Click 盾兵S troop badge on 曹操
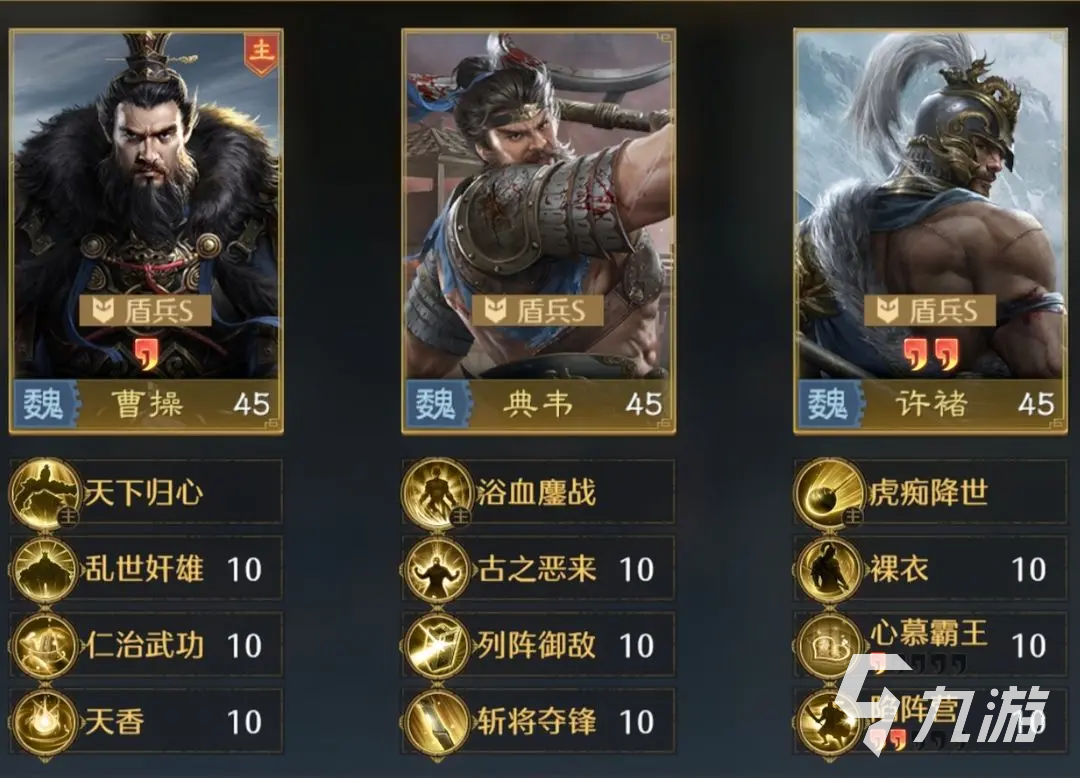Screen dimensions: 1080x778 pos(145,311)
